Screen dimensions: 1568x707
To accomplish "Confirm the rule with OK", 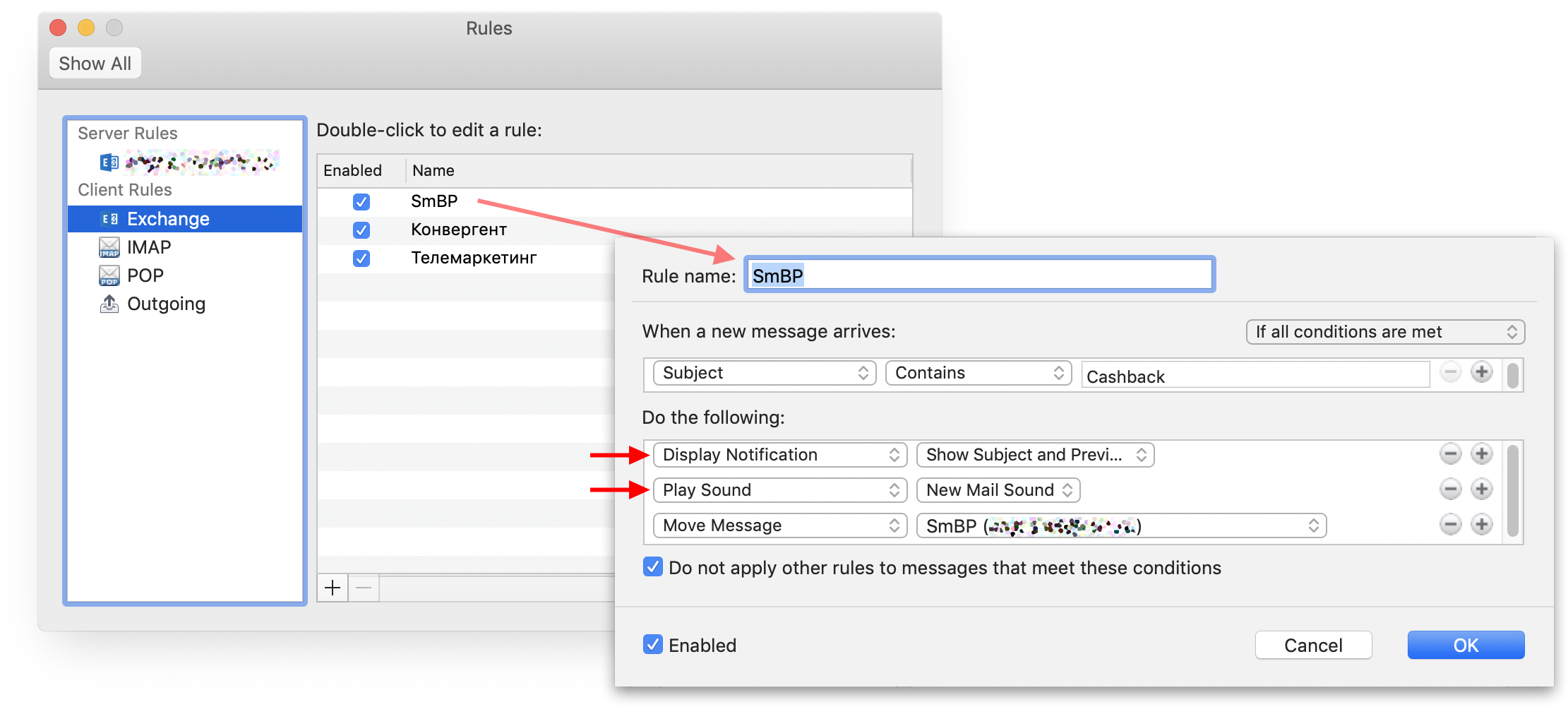I will [x=1466, y=646].
